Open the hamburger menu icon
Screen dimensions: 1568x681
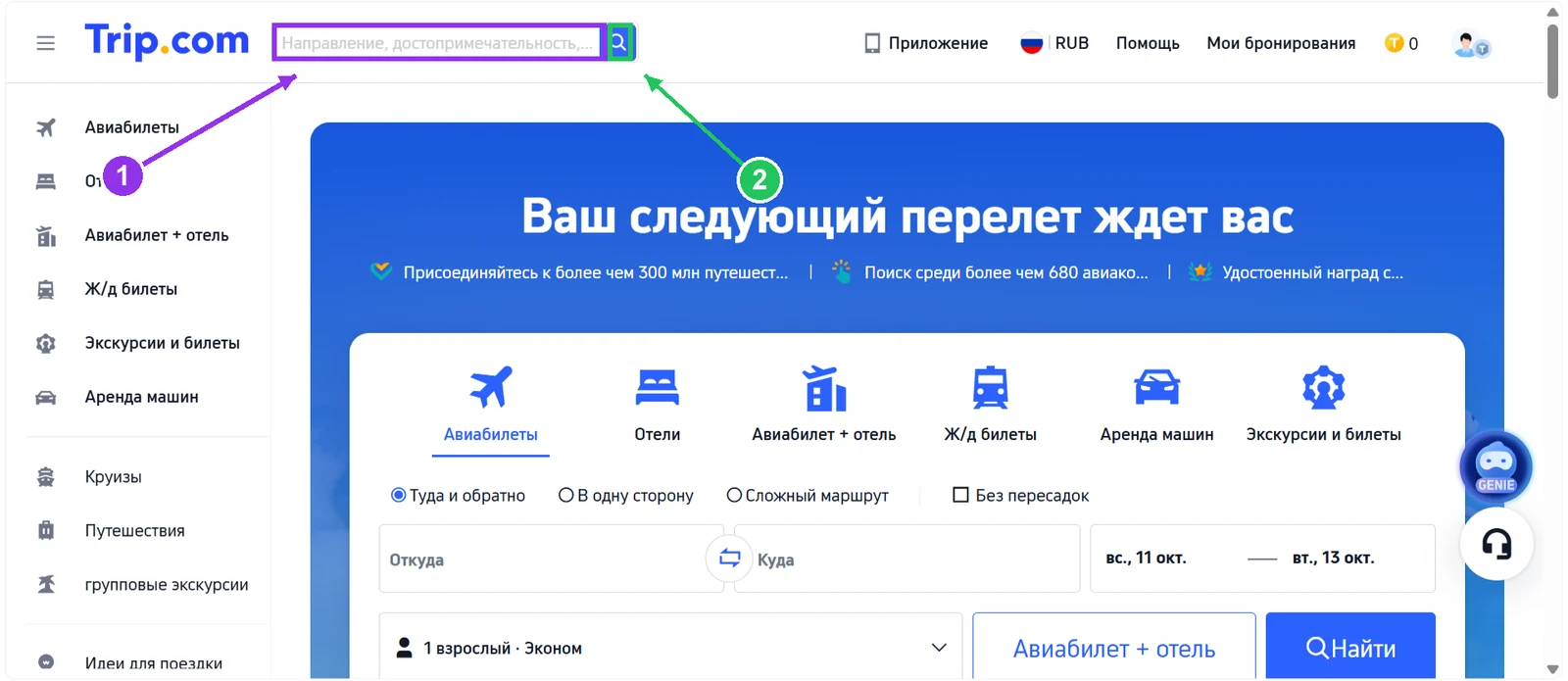click(45, 43)
